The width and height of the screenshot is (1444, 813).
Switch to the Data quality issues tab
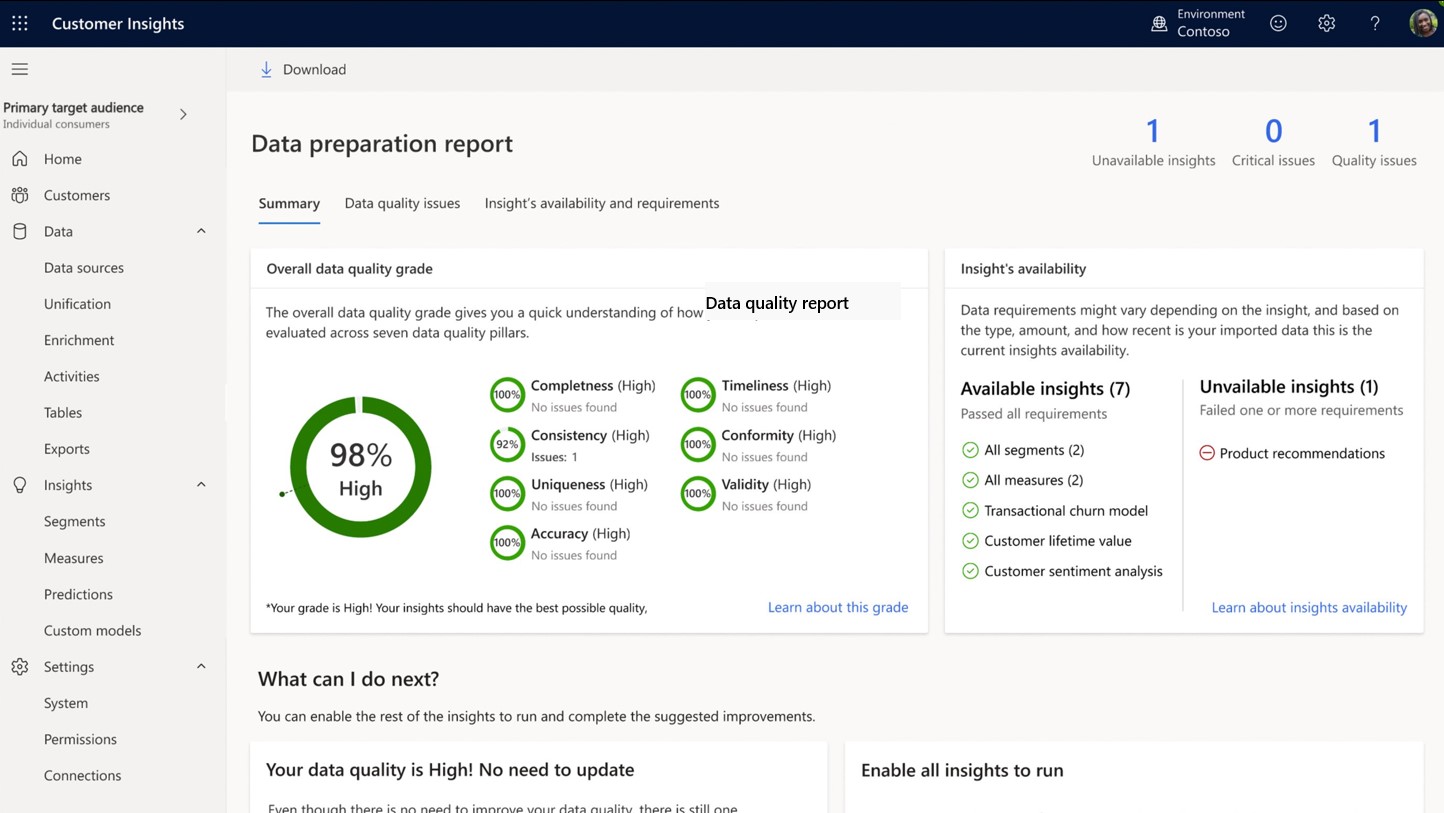402,203
